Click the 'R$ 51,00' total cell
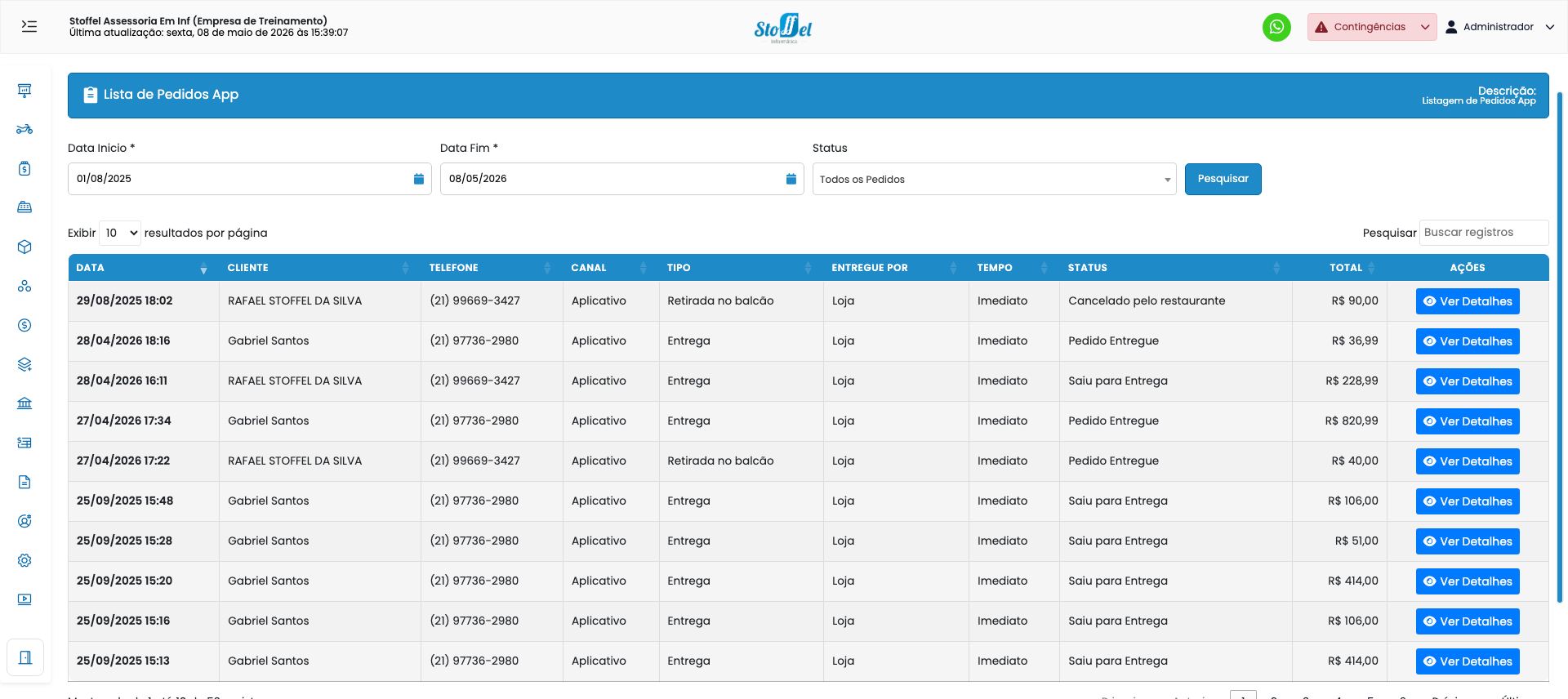This screenshot has height=699, width=1568. [1339, 541]
